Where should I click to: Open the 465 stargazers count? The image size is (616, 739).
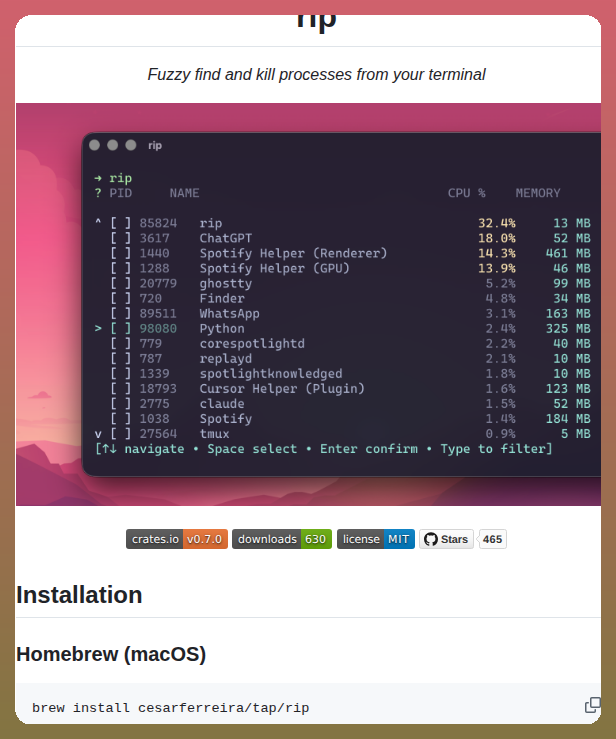pos(492,539)
